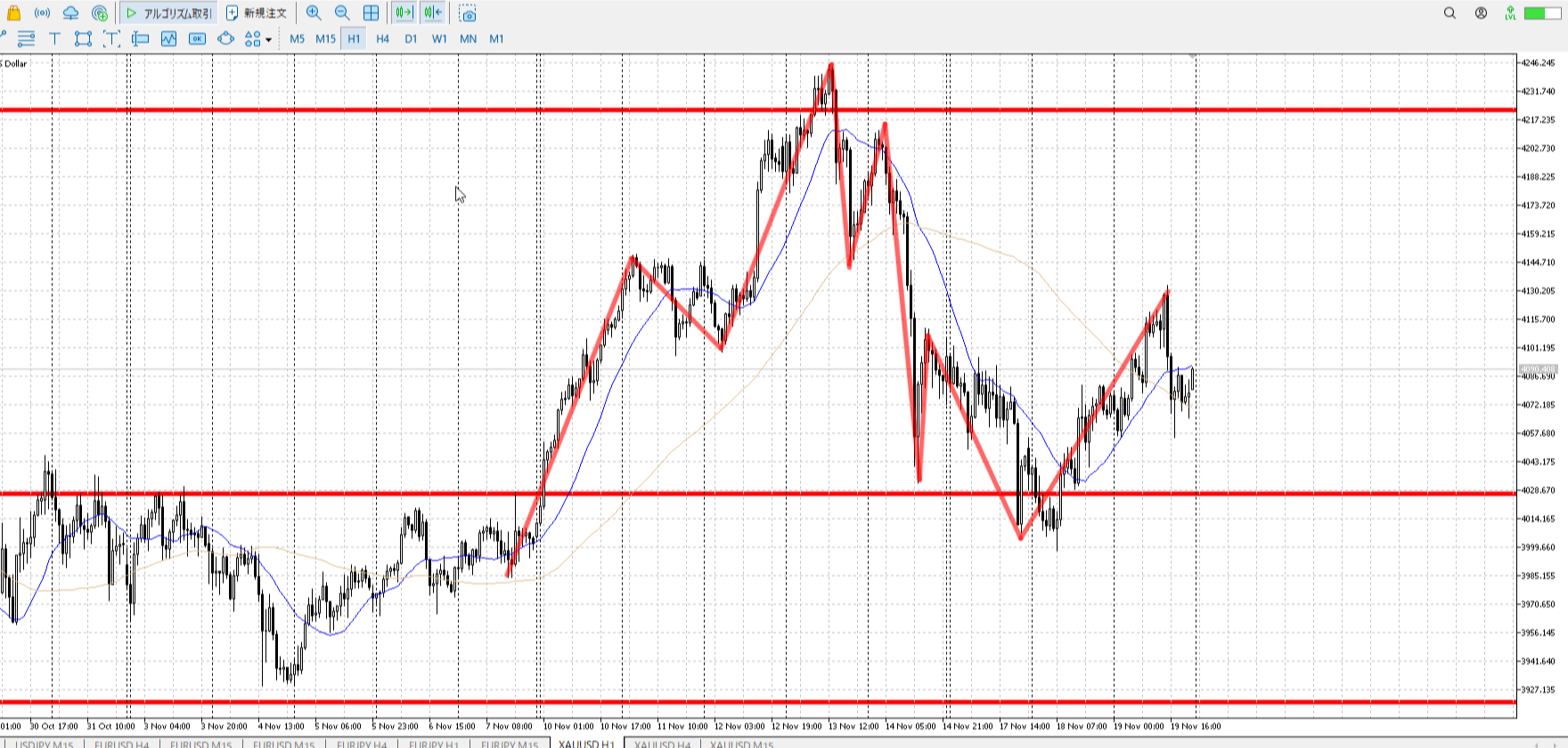Select the text label drawing tool
Image resolution: width=1568 pixels, height=748 pixels.
pyautogui.click(x=54, y=38)
